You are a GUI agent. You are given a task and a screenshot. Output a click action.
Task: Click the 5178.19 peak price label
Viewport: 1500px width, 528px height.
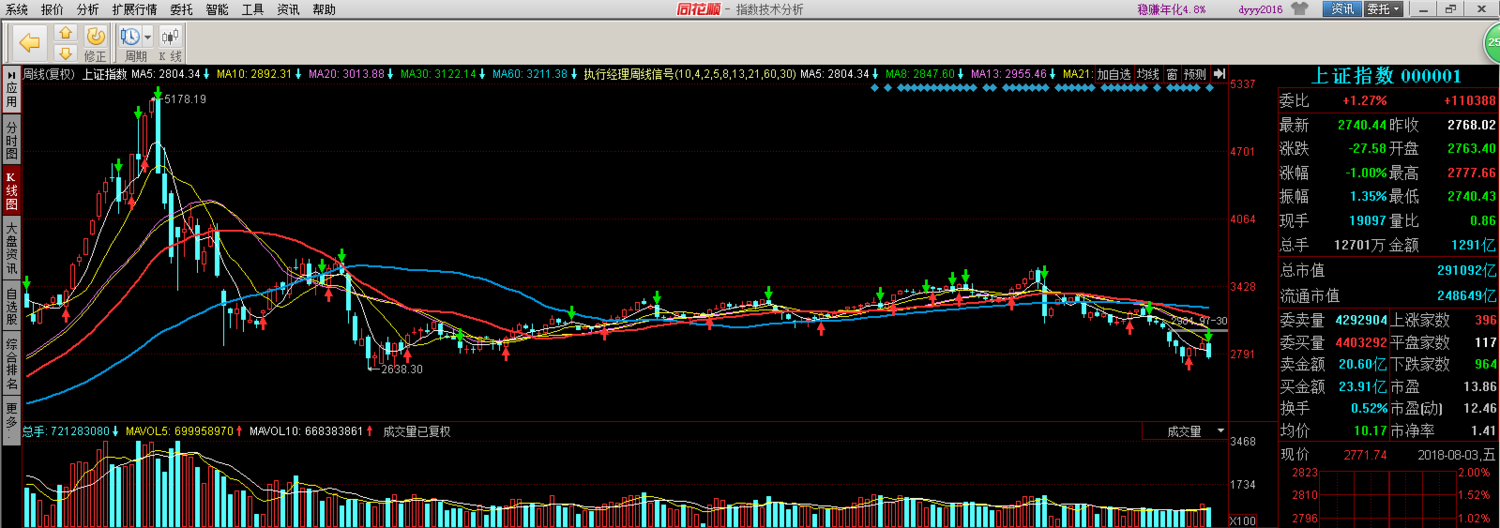tap(185, 99)
